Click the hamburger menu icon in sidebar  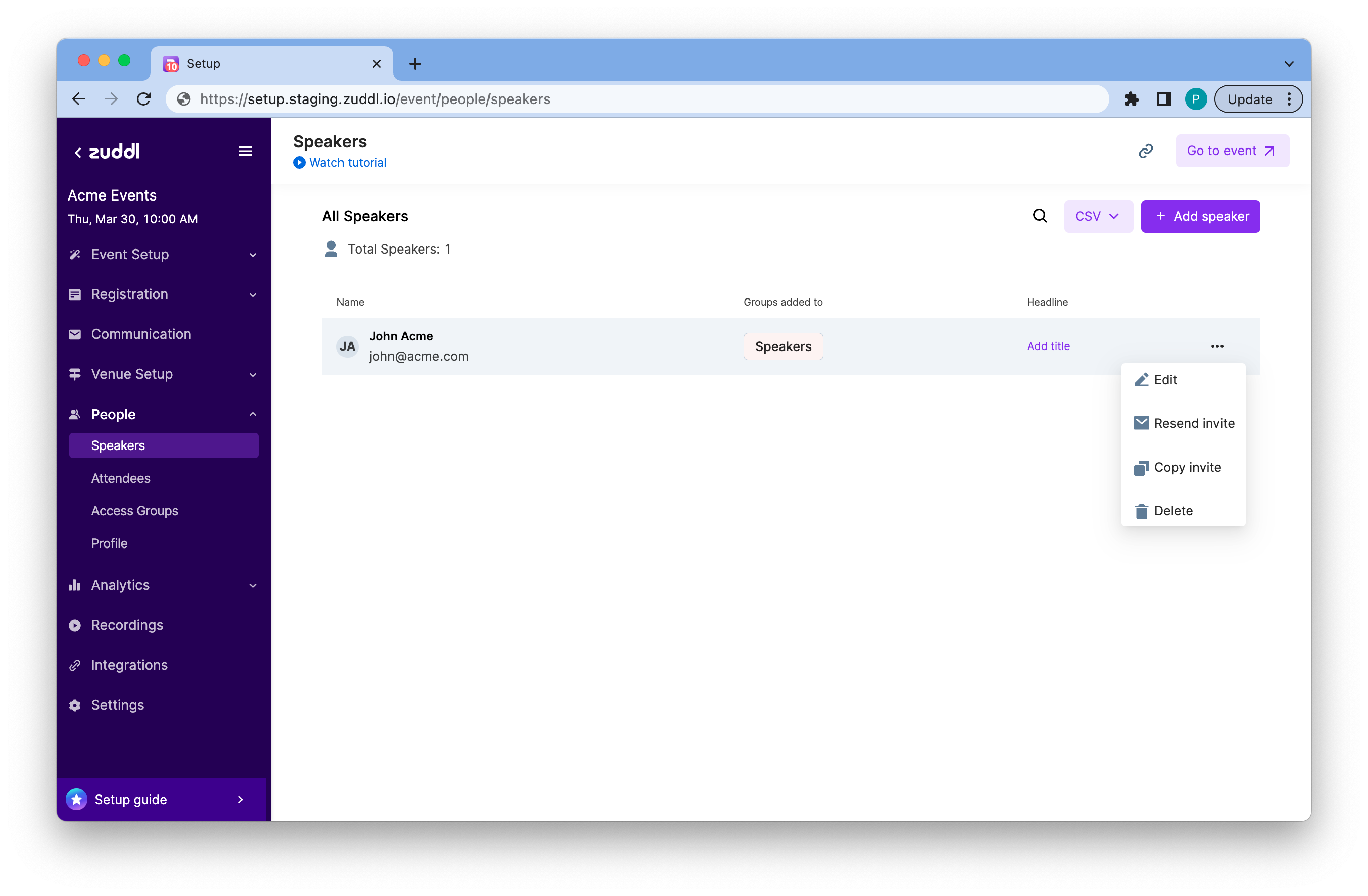coord(246,151)
